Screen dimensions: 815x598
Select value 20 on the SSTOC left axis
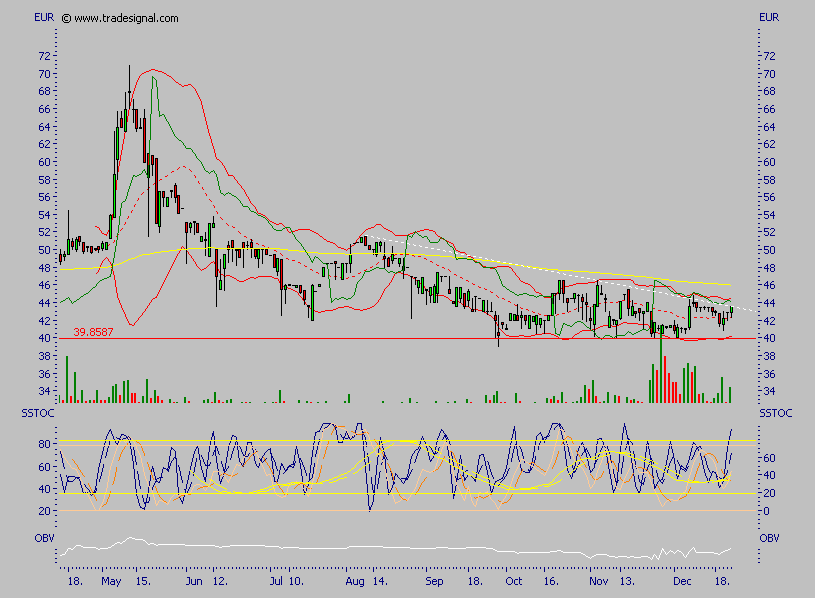[45, 511]
